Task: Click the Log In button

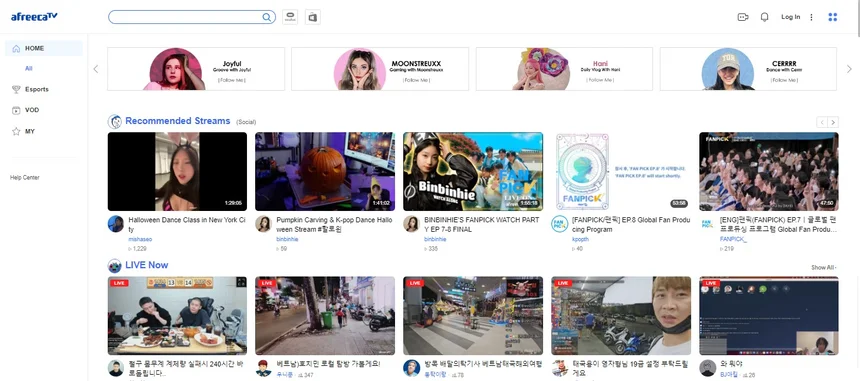Action: click(790, 17)
